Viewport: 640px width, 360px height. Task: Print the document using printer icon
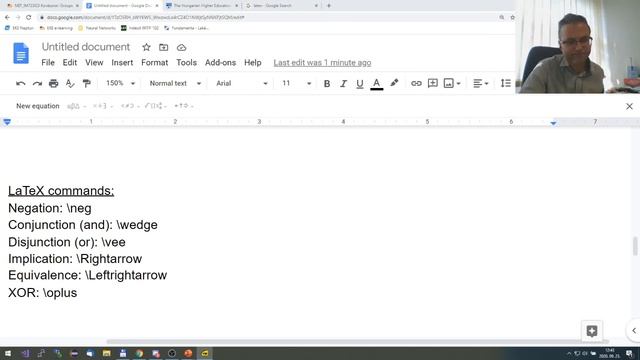[x=53, y=83]
